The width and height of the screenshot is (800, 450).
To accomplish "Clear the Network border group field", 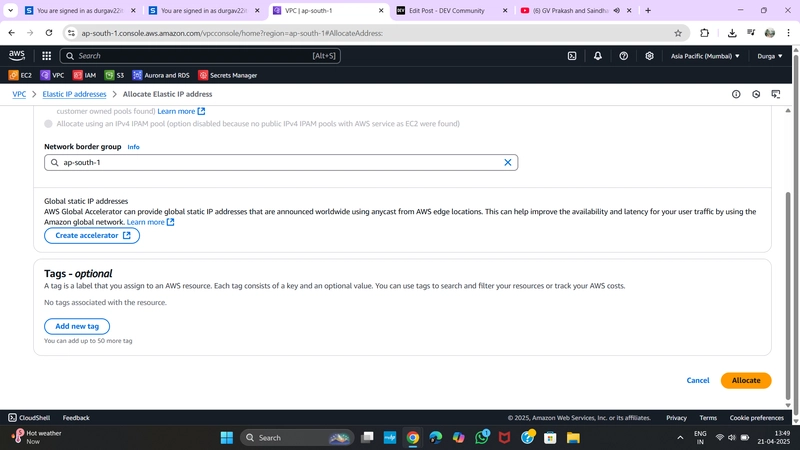I will point(508,162).
